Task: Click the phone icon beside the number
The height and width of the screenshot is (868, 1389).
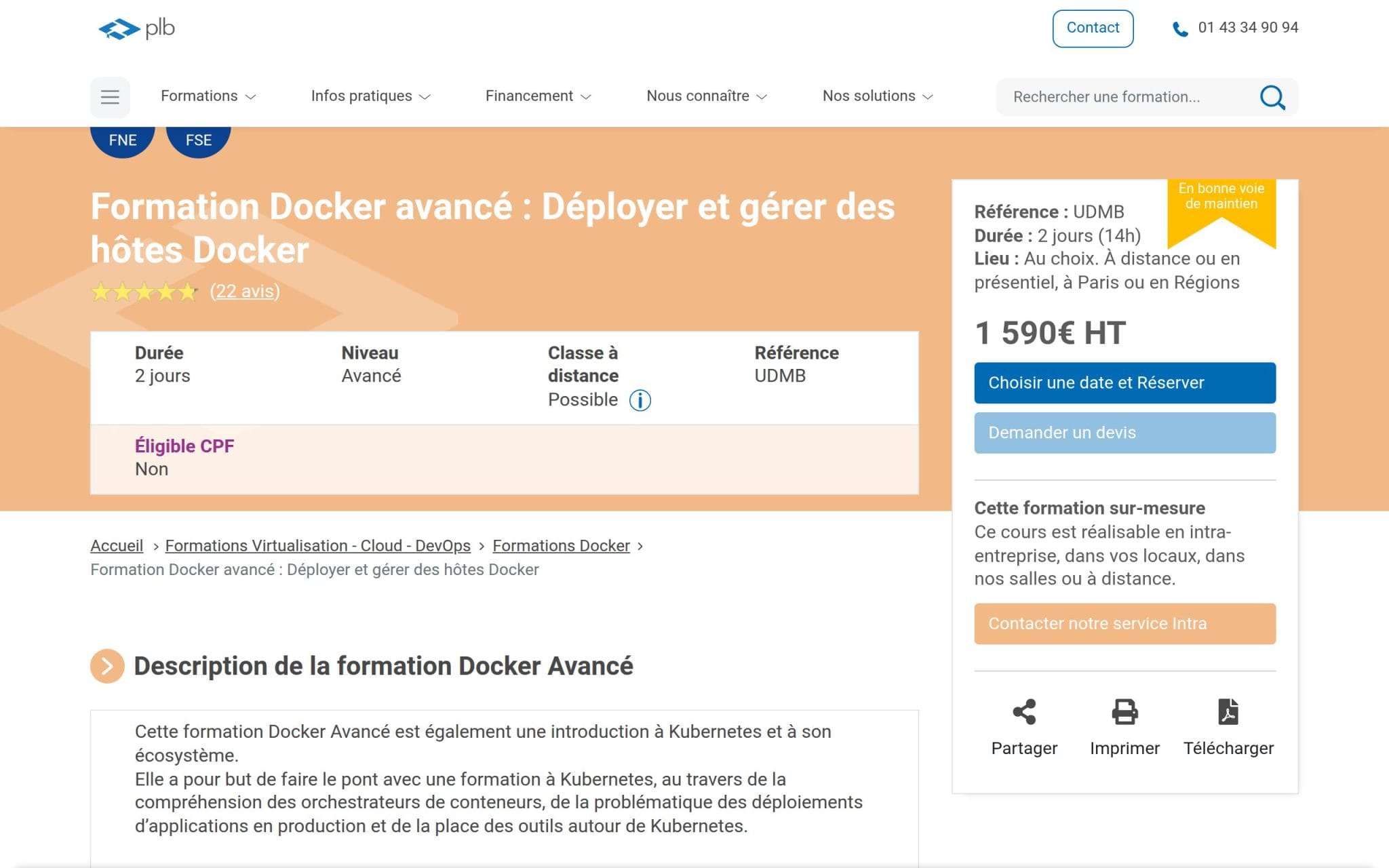Action: point(1180,29)
